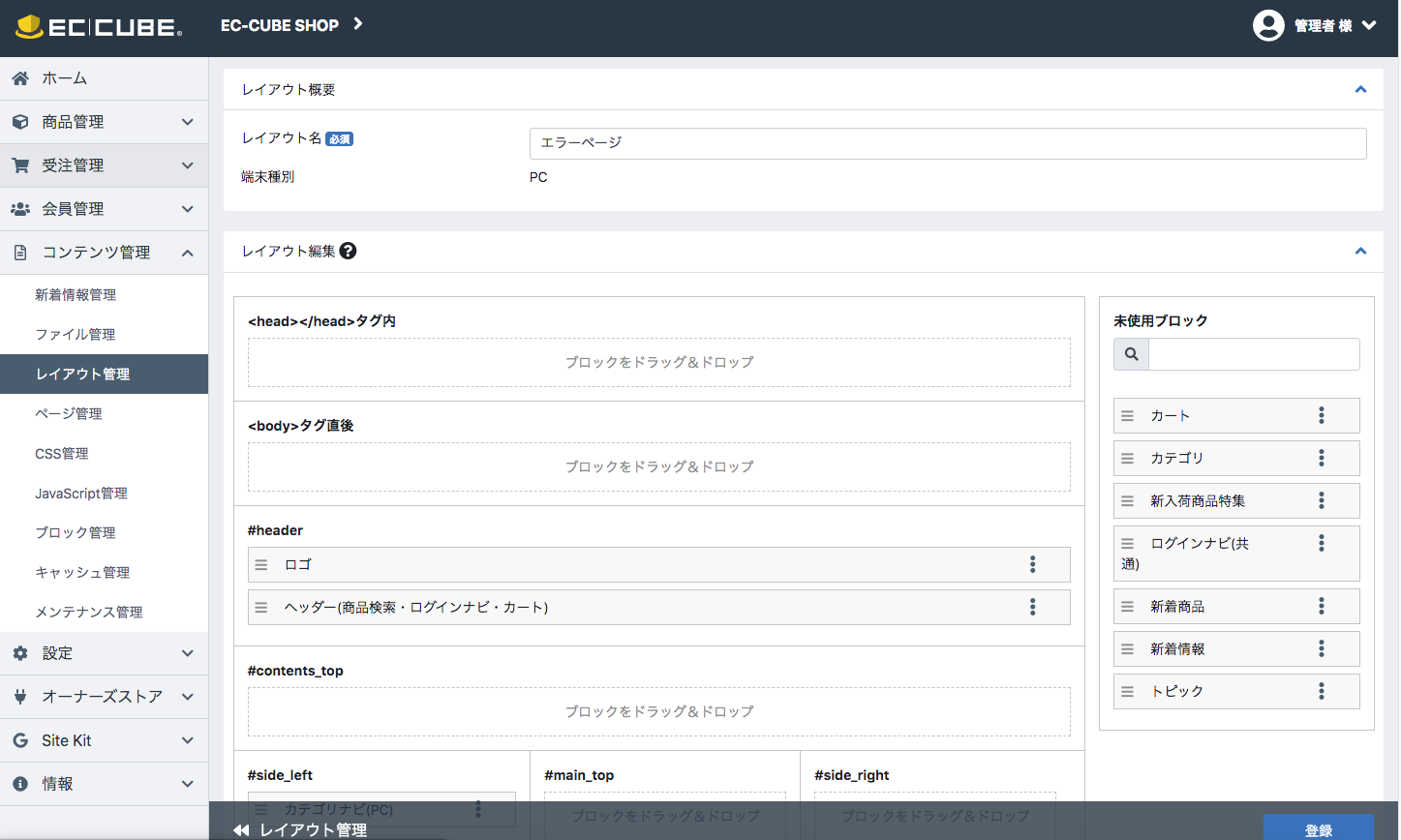The image size is (1401, 840).
Task: Open the three-dot menu for 新着情報 block
Action: pyautogui.click(x=1321, y=648)
